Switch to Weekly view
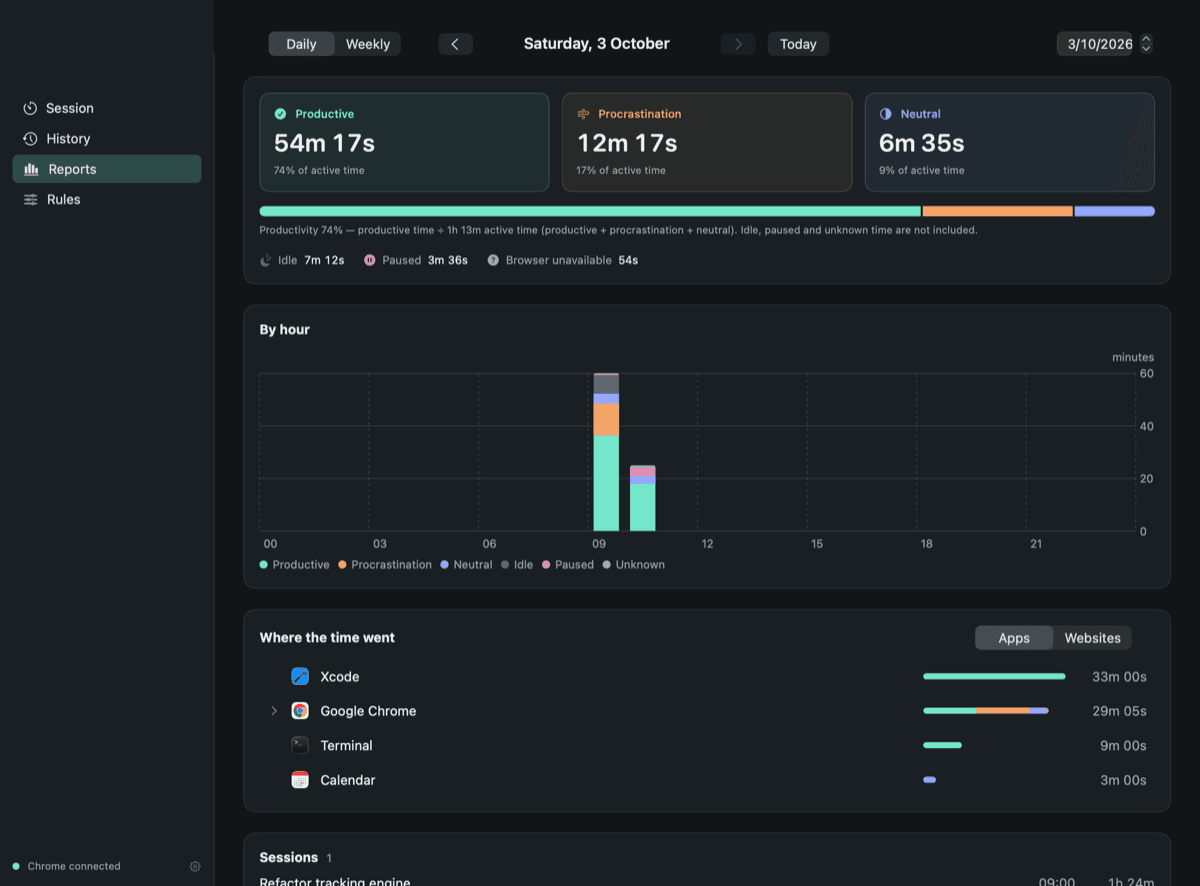 coord(368,44)
